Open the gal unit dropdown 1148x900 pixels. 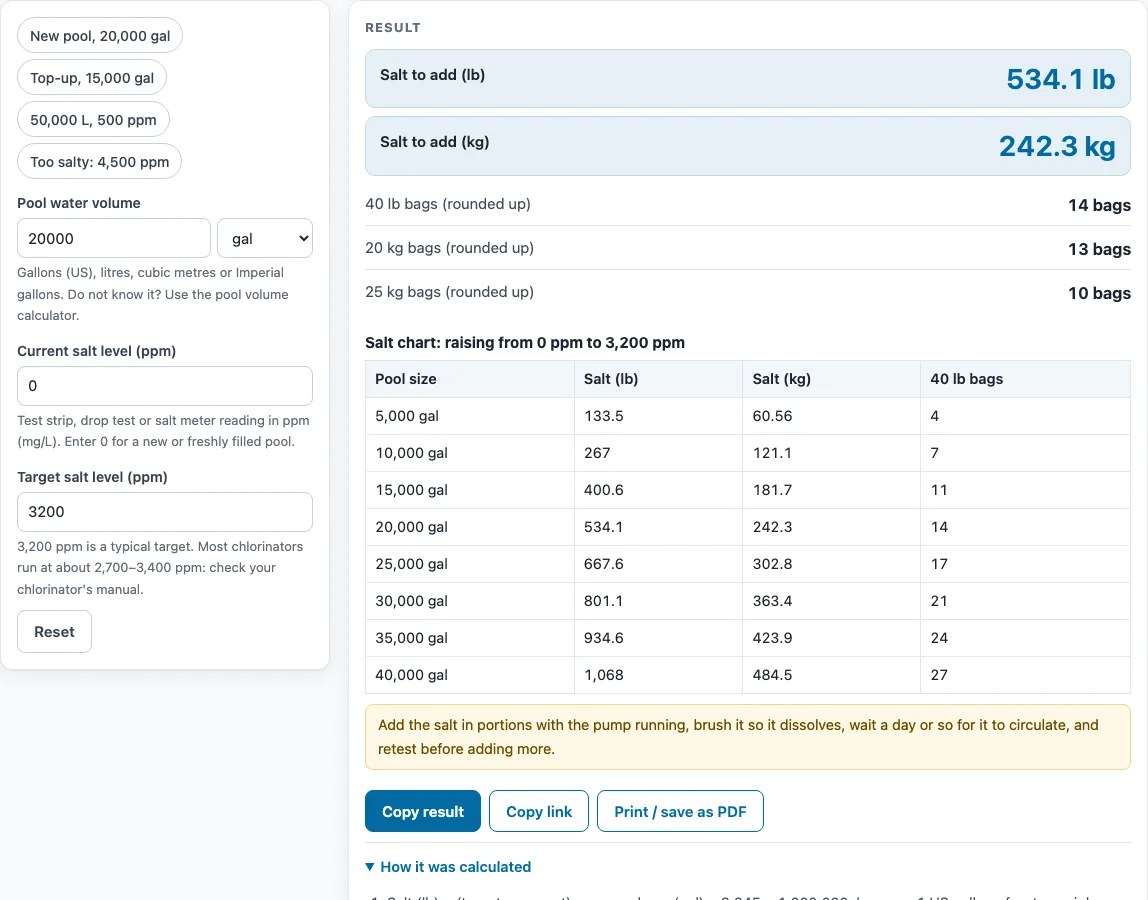click(265, 239)
